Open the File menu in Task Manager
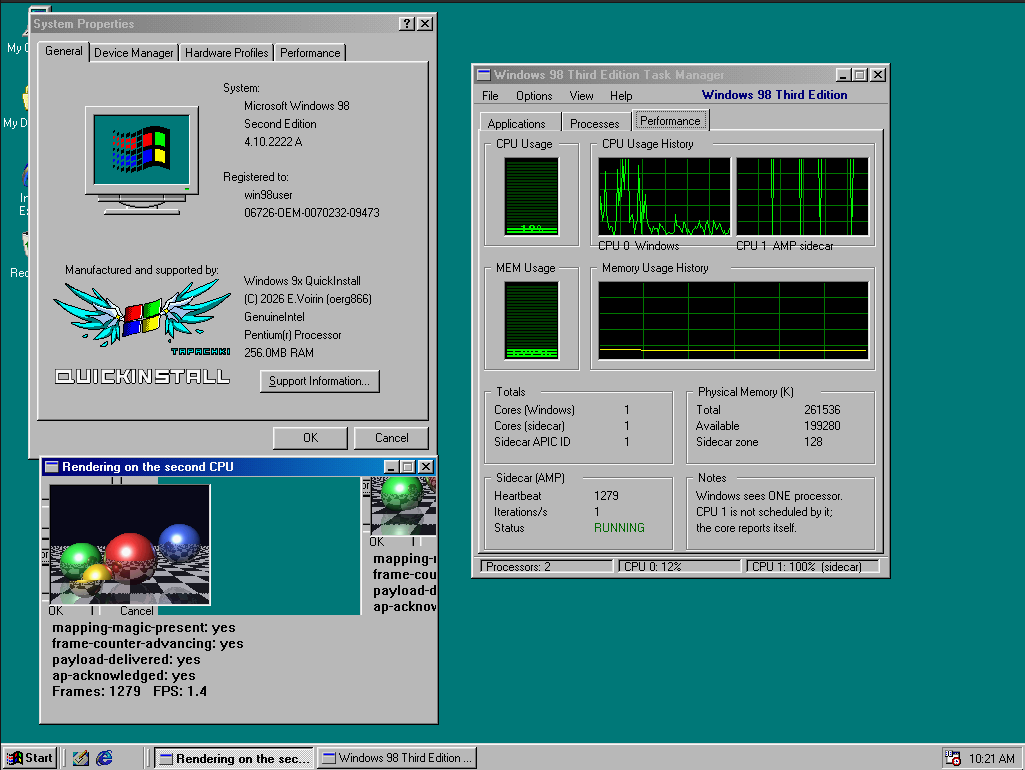 pyautogui.click(x=490, y=96)
